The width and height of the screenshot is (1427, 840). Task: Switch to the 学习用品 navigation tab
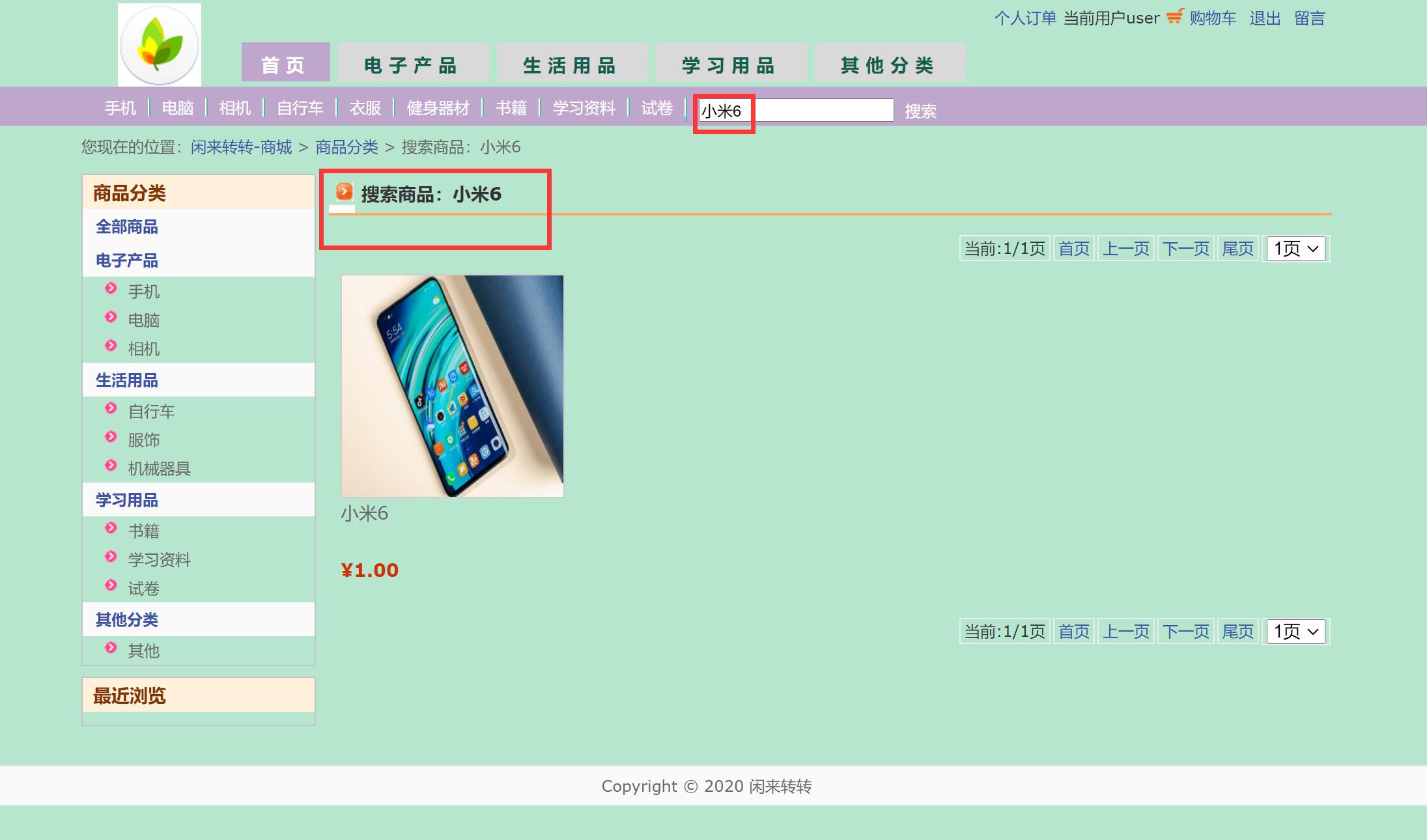coord(731,64)
